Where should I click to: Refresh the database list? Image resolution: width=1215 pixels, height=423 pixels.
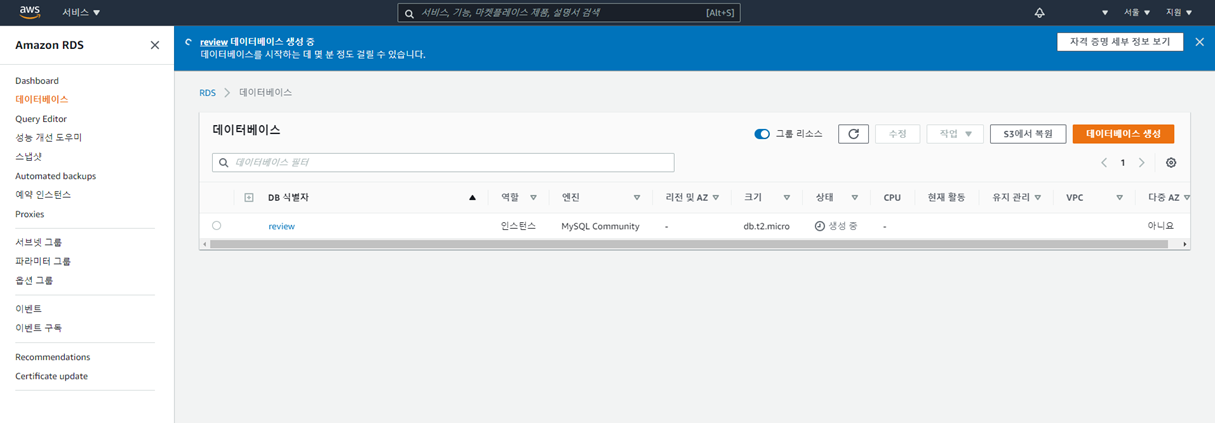(853, 134)
